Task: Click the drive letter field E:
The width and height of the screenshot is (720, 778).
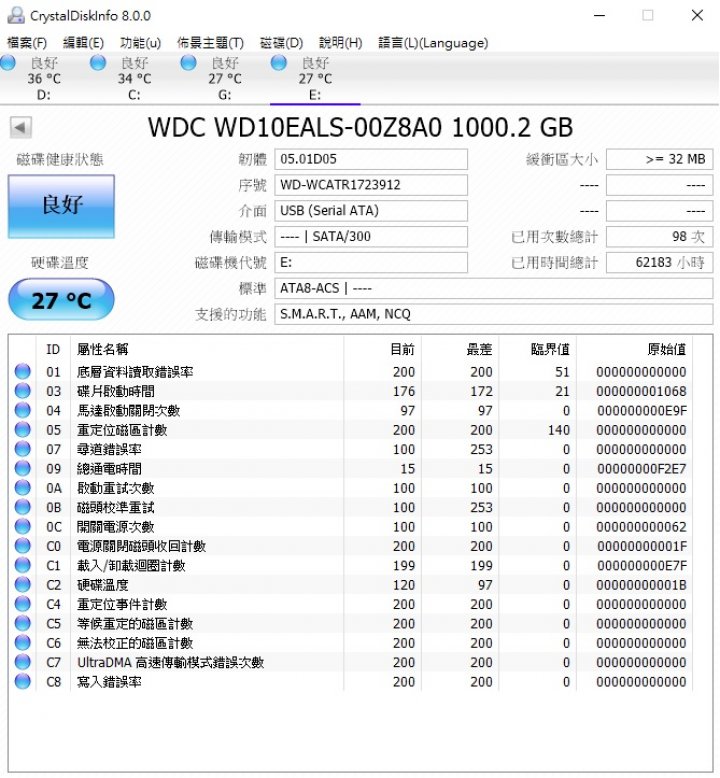Action: point(371,262)
